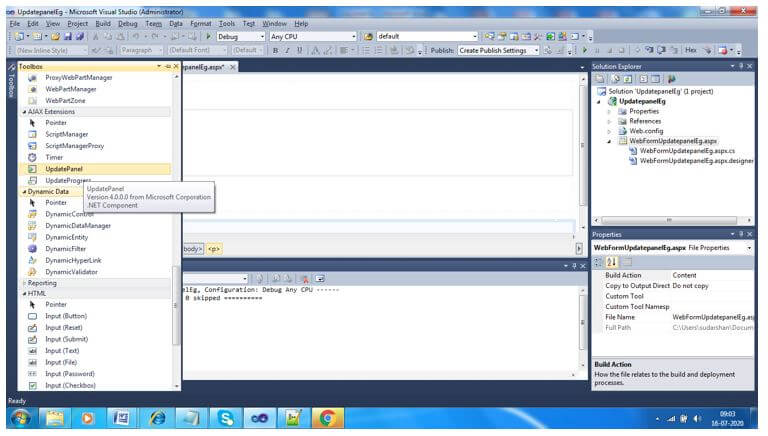This screenshot has height=436, width=768.
Task: Select the Input (Password) HTML control
Action: [70, 374]
